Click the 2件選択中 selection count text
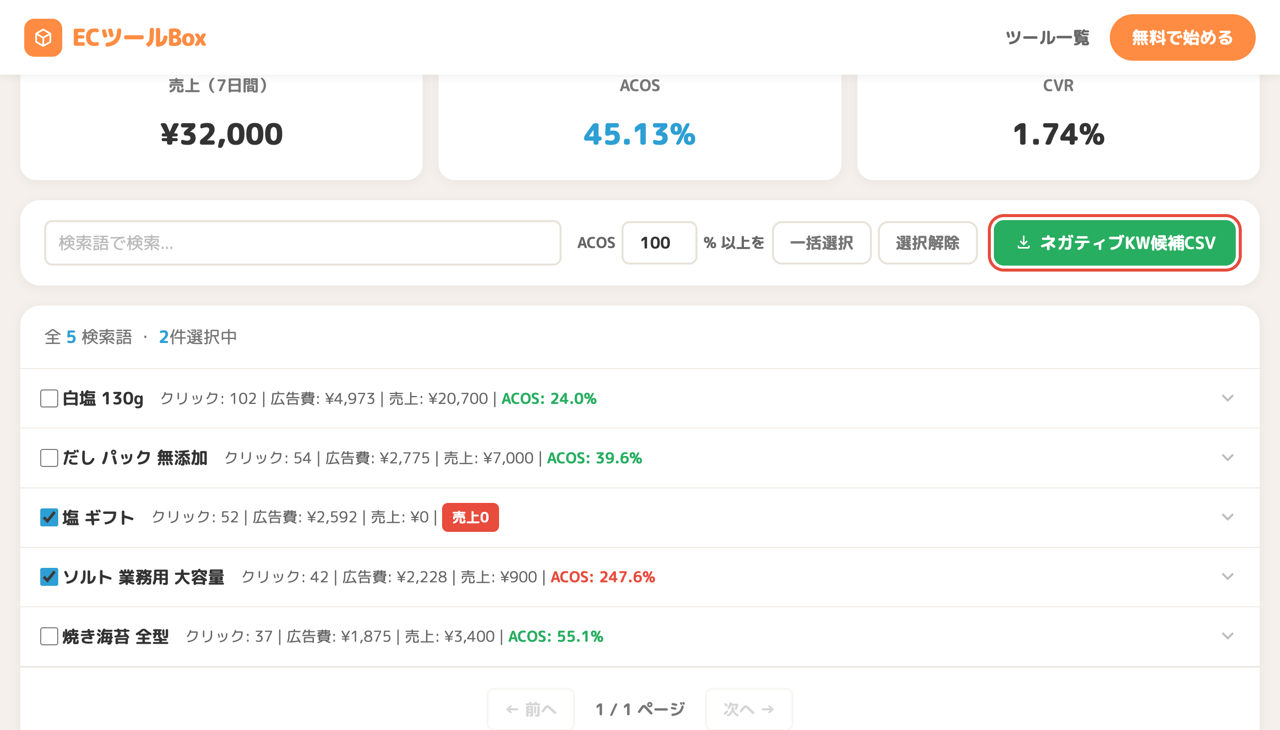Viewport: 1280px width, 730px height. [x=198, y=337]
